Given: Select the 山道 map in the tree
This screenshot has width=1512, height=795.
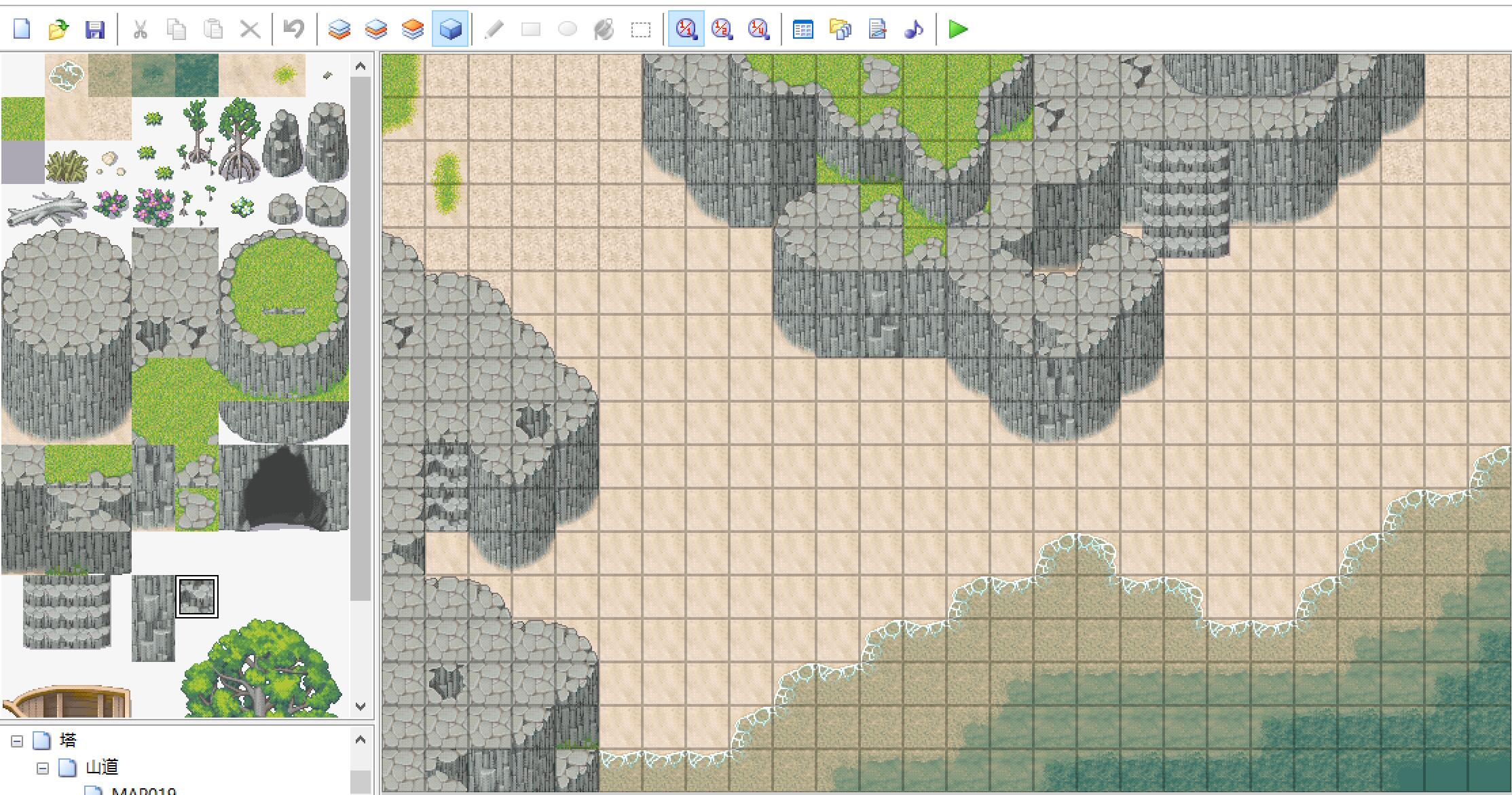Looking at the screenshot, I should pos(102,768).
